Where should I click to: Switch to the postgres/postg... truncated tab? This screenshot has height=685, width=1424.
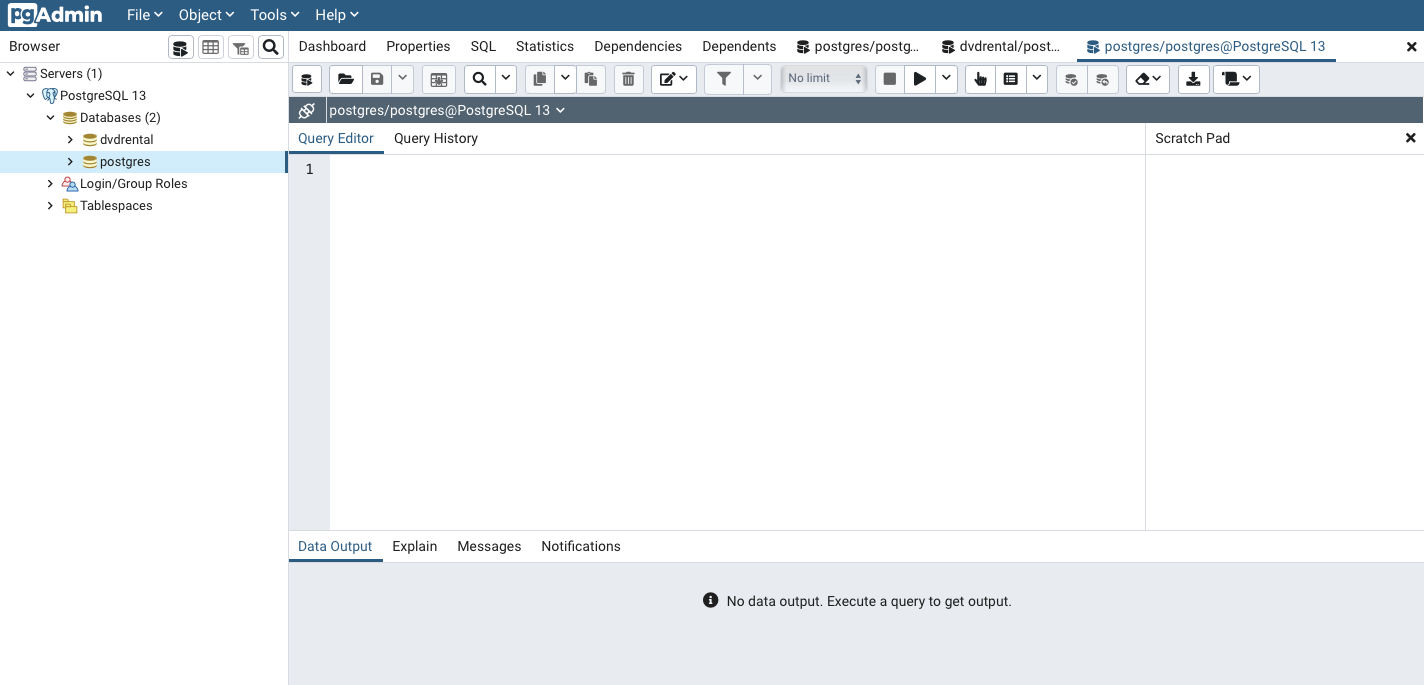point(858,46)
